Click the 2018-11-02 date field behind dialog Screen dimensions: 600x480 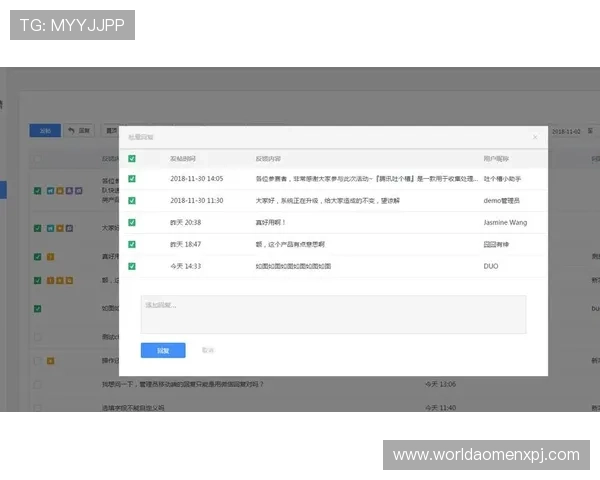[566, 131]
